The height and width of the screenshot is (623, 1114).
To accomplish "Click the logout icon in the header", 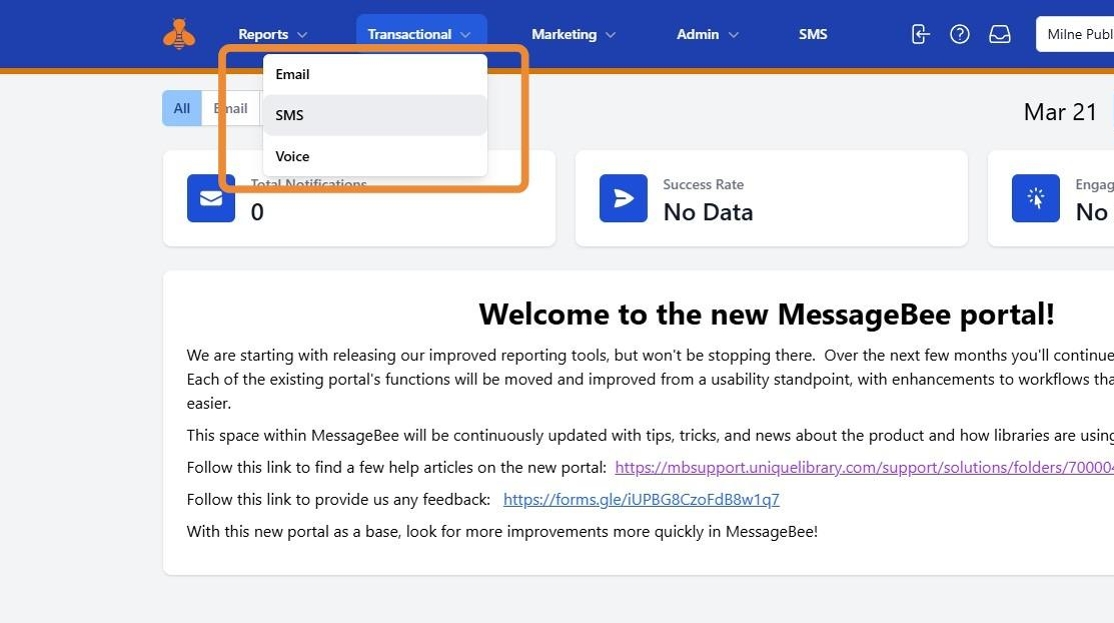I will click(x=920, y=34).
